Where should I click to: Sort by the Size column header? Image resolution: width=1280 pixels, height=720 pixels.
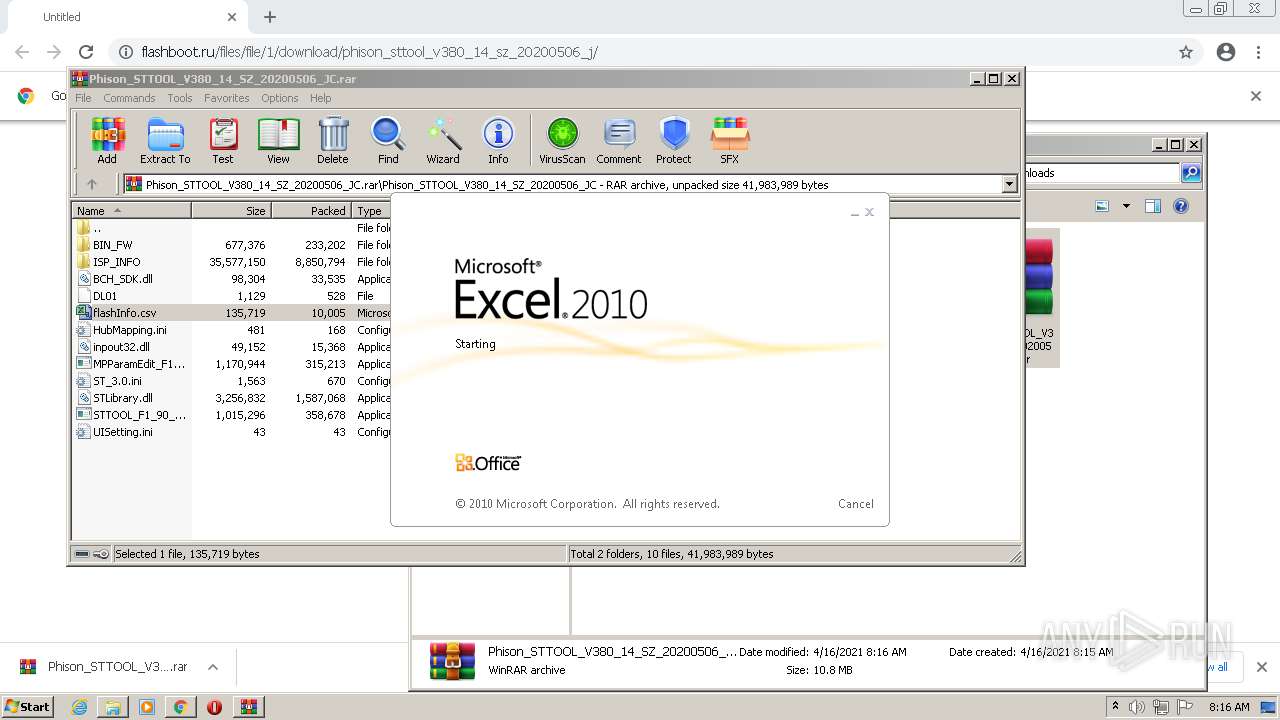pyautogui.click(x=231, y=211)
